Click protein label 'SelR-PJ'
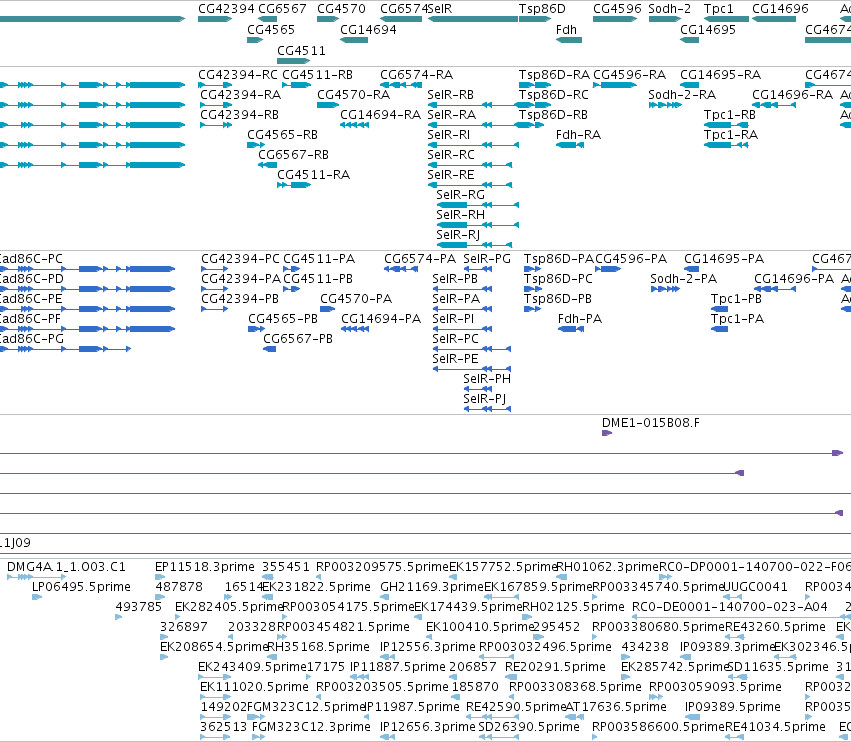The image size is (851, 742). tap(485, 399)
